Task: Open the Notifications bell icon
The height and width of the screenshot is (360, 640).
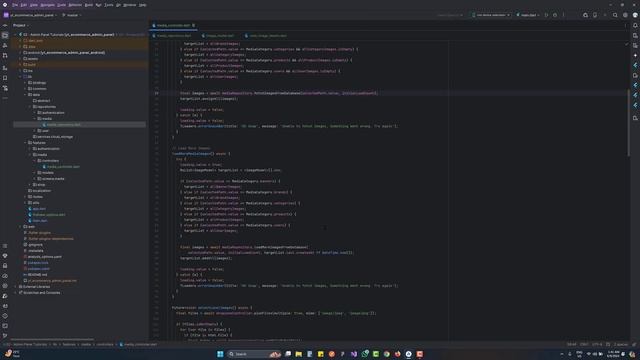Action: (635, 25)
